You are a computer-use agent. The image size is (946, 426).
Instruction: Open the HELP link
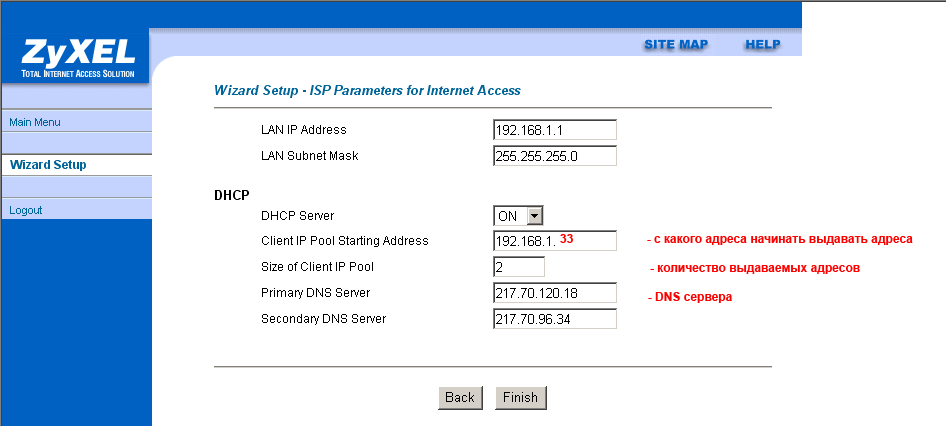click(763, 45)
